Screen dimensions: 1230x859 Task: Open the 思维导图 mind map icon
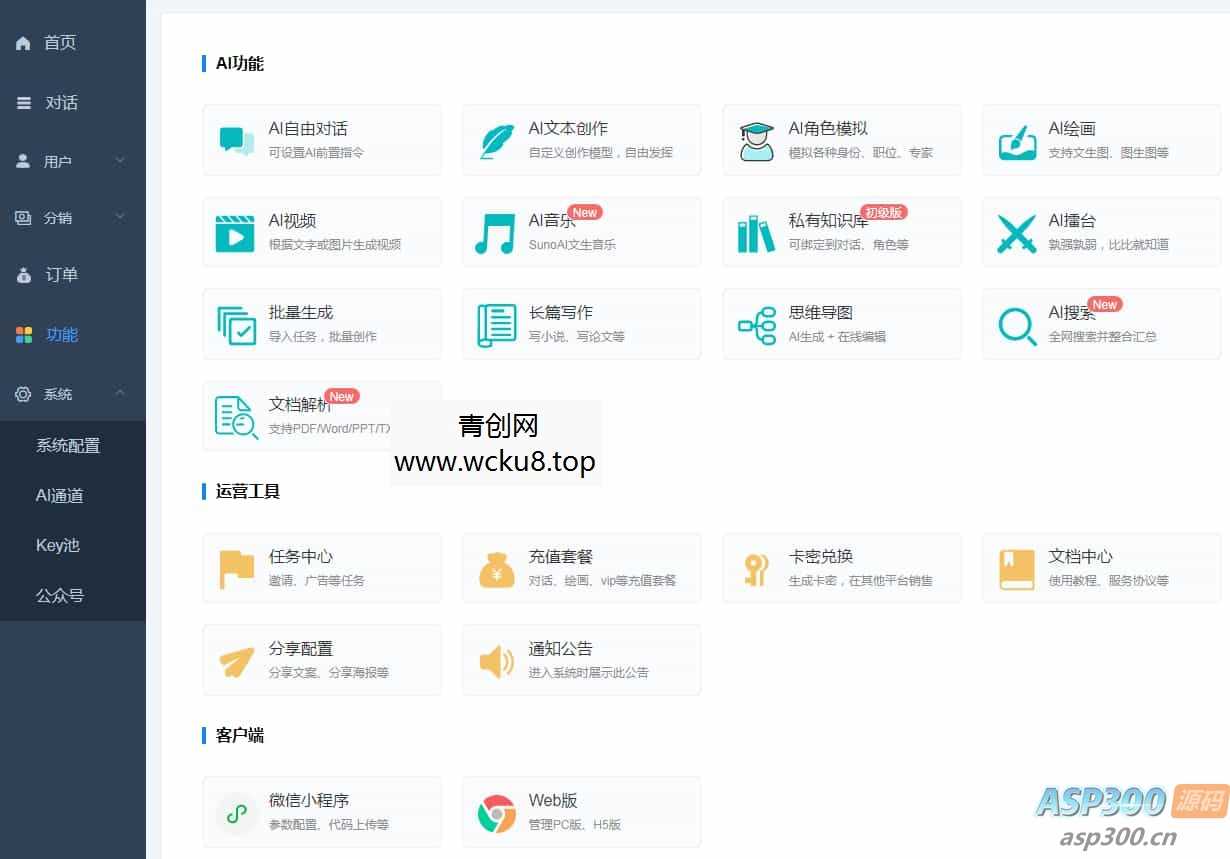click(x=756, y=324)
